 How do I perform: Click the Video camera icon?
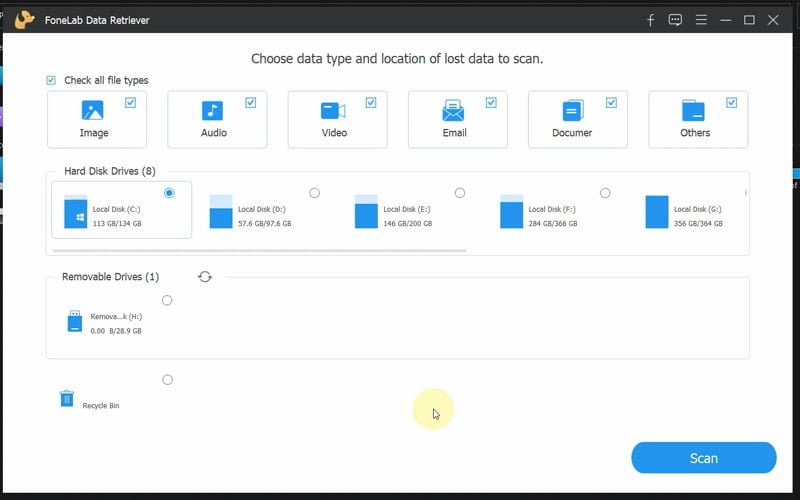point(333,111)
